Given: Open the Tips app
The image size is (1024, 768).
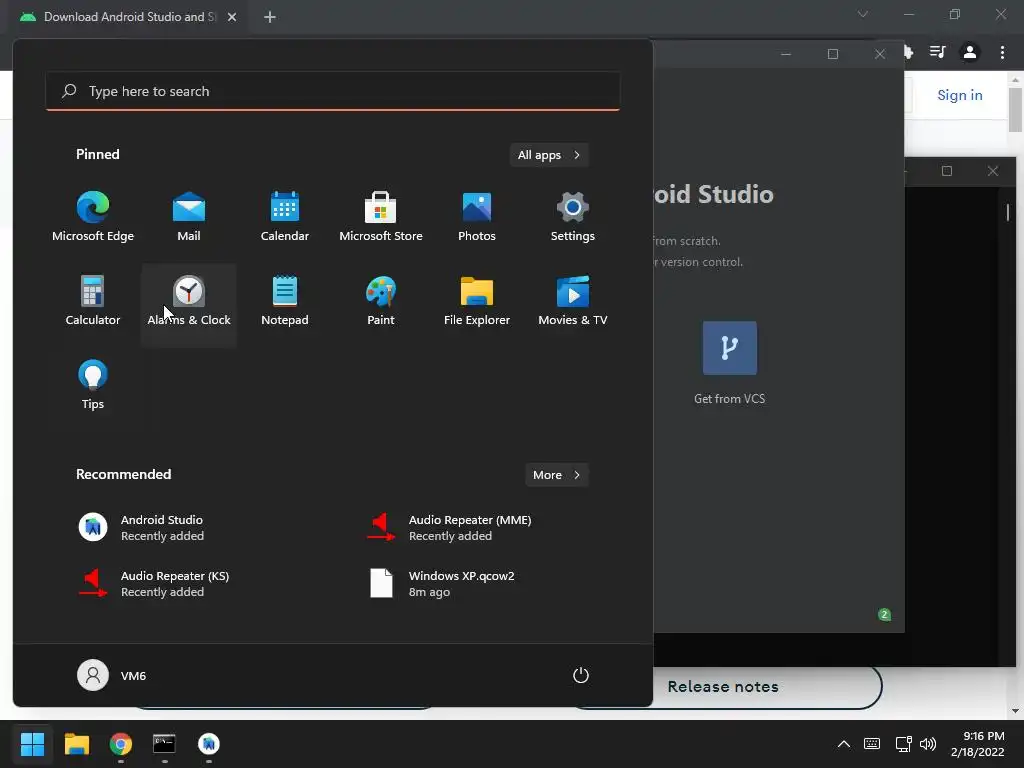Looking at the screenshot, I should coord(93,385).
